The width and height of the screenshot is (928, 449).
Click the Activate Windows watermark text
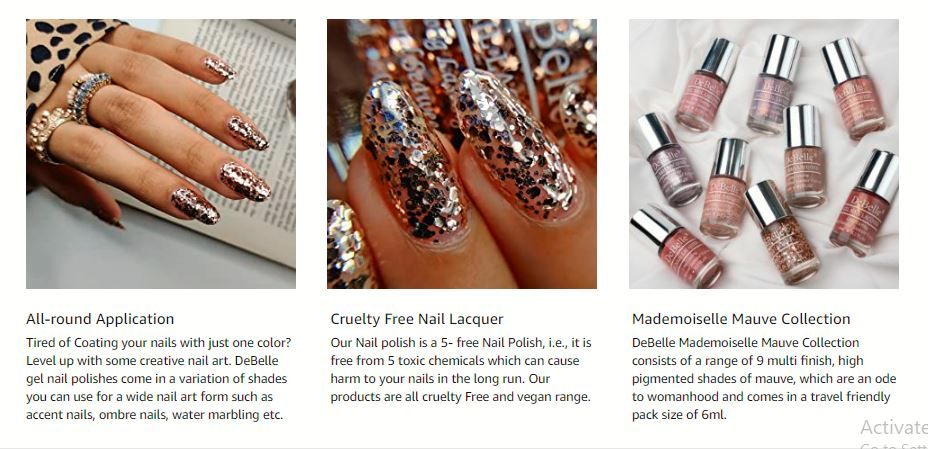coord(894,427)
